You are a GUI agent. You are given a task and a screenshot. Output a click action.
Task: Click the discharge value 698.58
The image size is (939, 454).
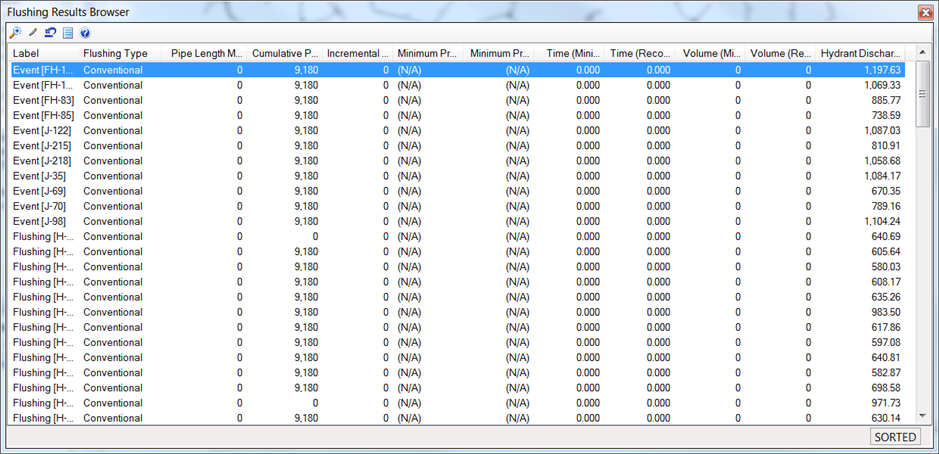(886, 388)
